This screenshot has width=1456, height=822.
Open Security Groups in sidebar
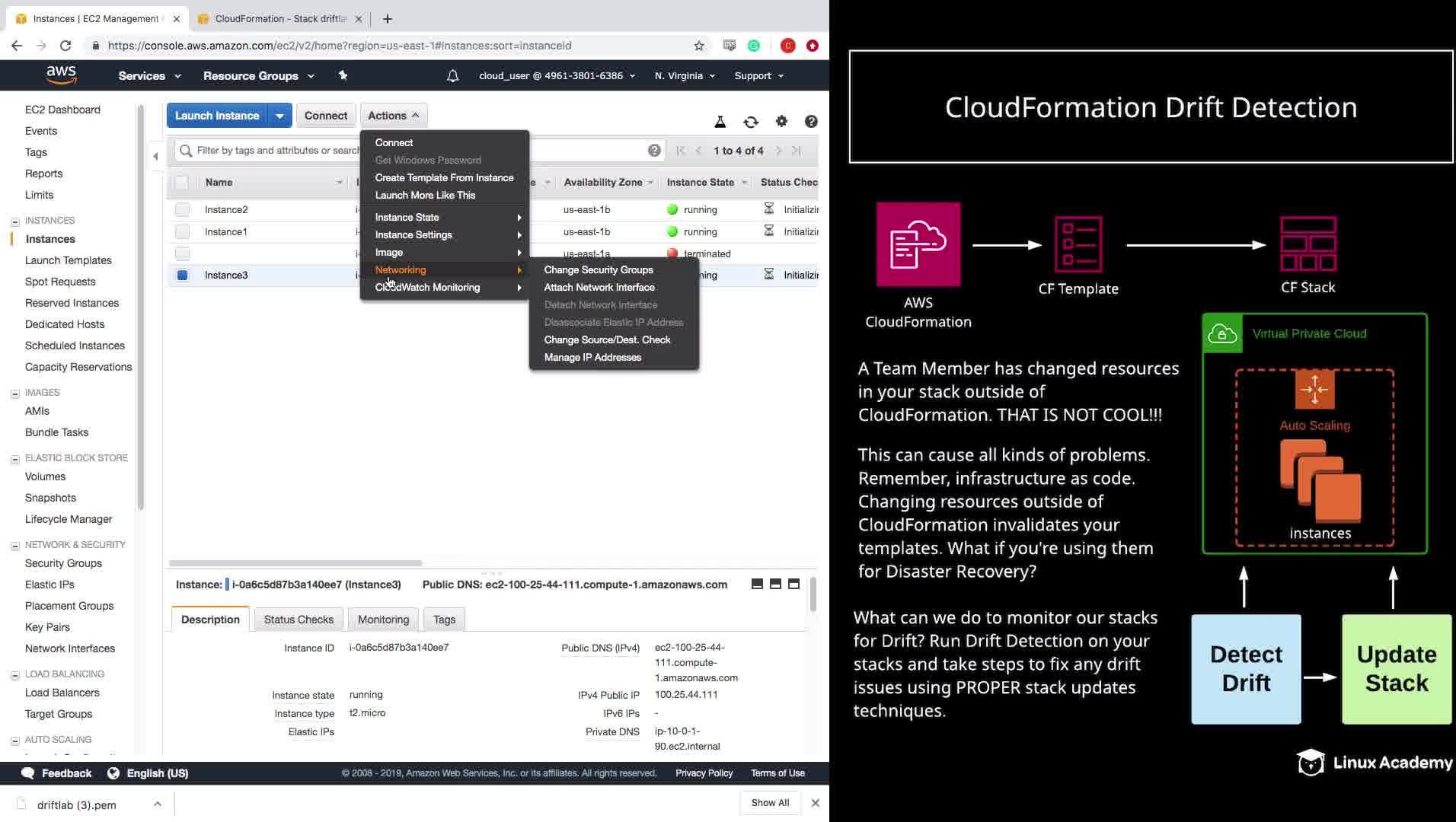pyautogui.click(x=63, y=563)
